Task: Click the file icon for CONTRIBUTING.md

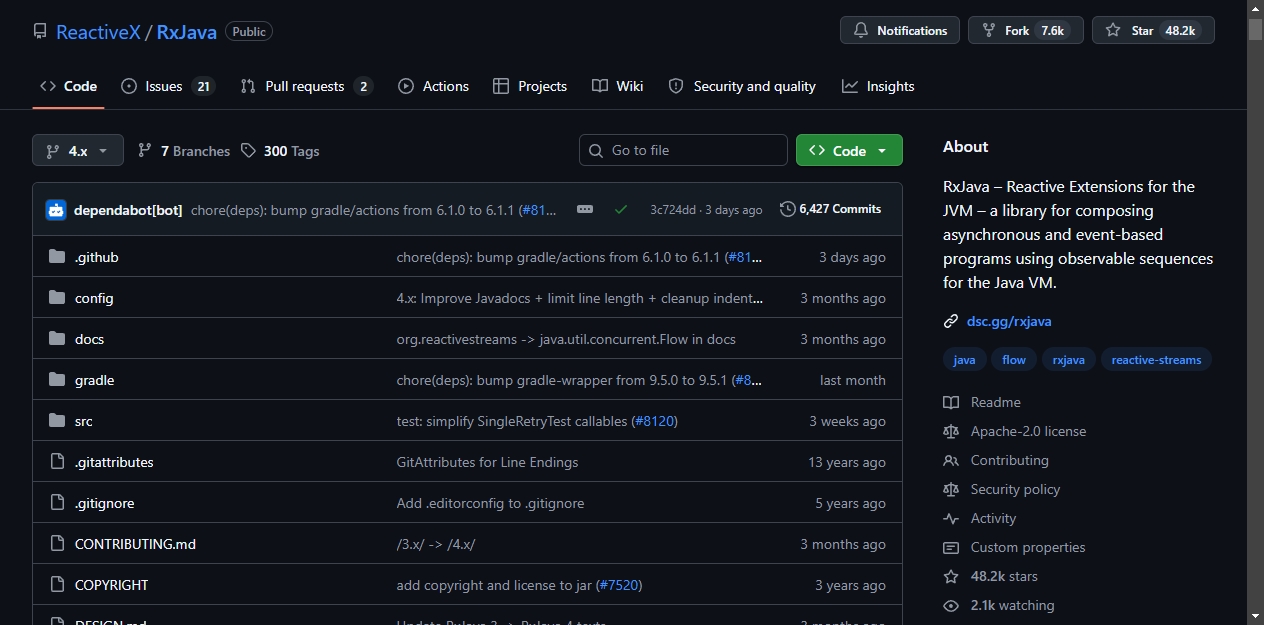Action: (x=57, y=544)
